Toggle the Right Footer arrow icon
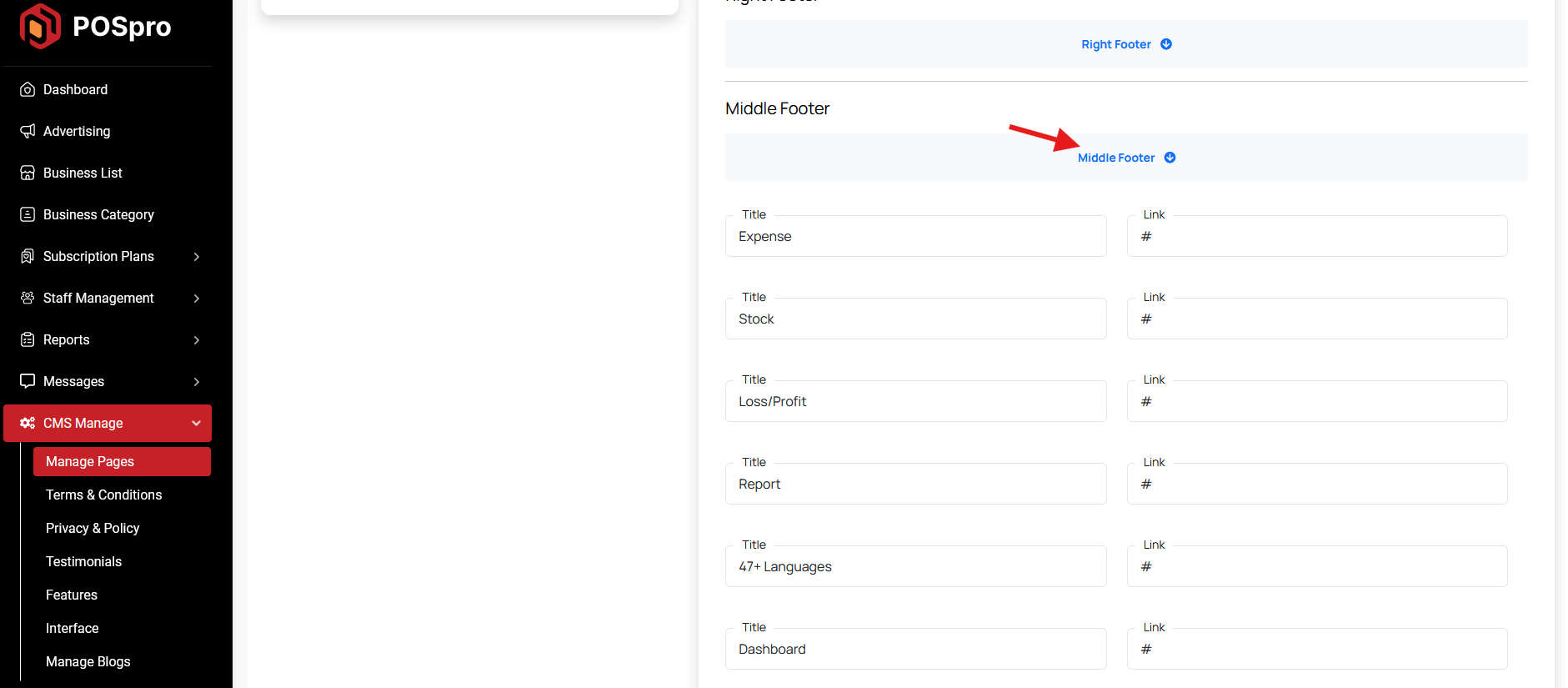This screenshot has height=688, width=1568. coord(1166,44)
